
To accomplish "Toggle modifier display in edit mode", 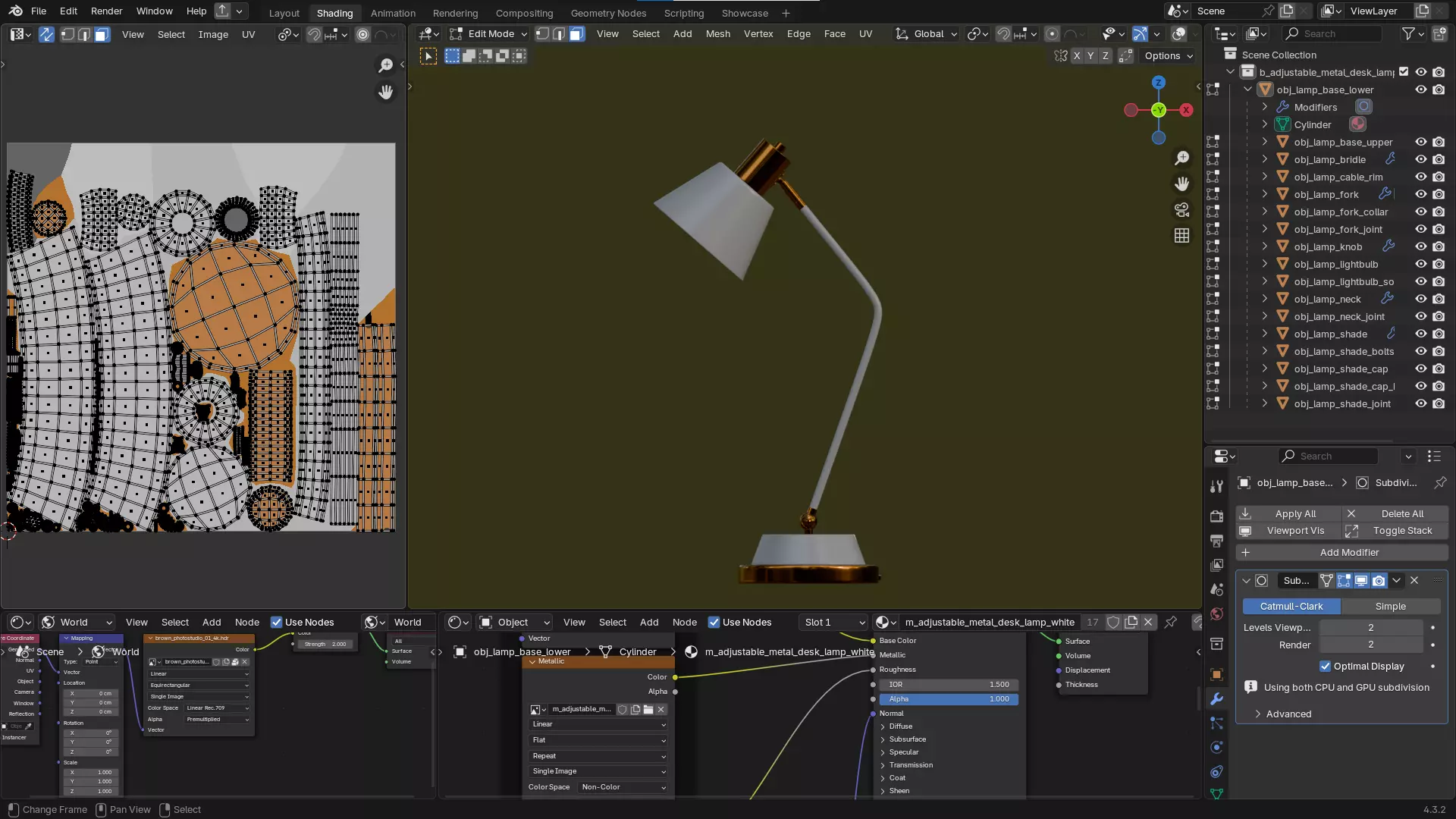I will (1344, 580).
